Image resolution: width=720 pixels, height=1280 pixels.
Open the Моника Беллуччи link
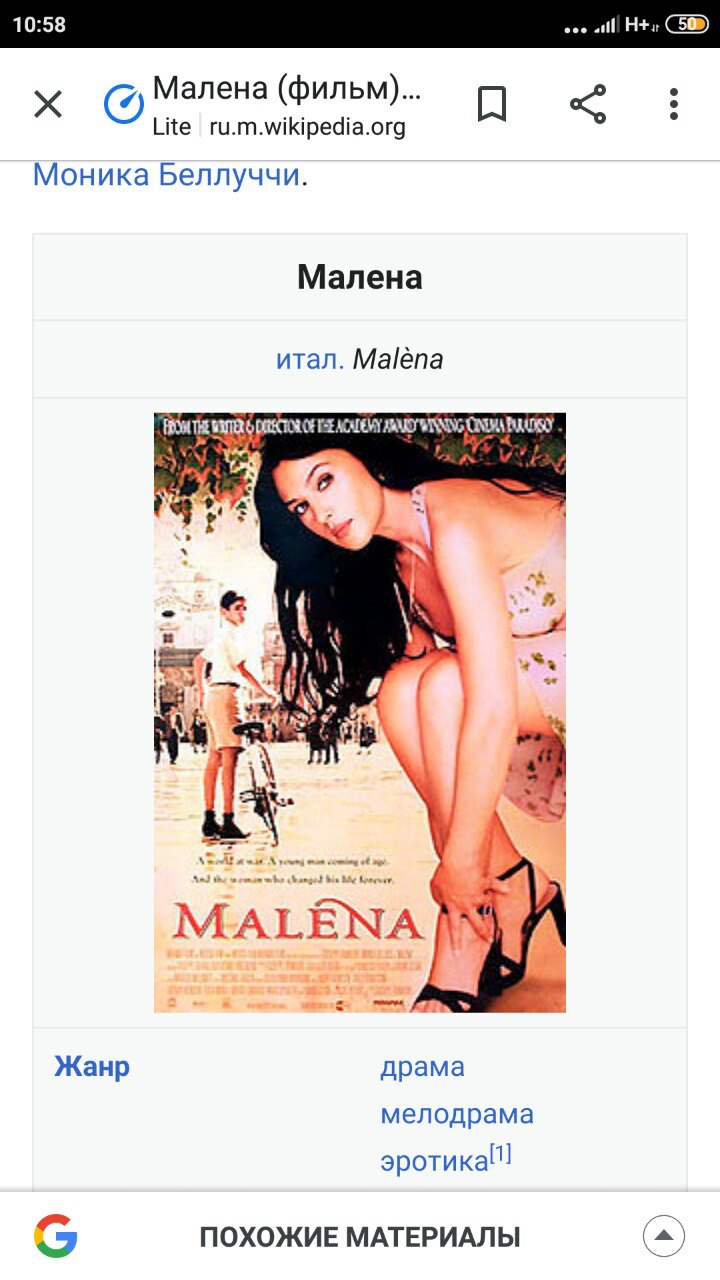(167, 175)
